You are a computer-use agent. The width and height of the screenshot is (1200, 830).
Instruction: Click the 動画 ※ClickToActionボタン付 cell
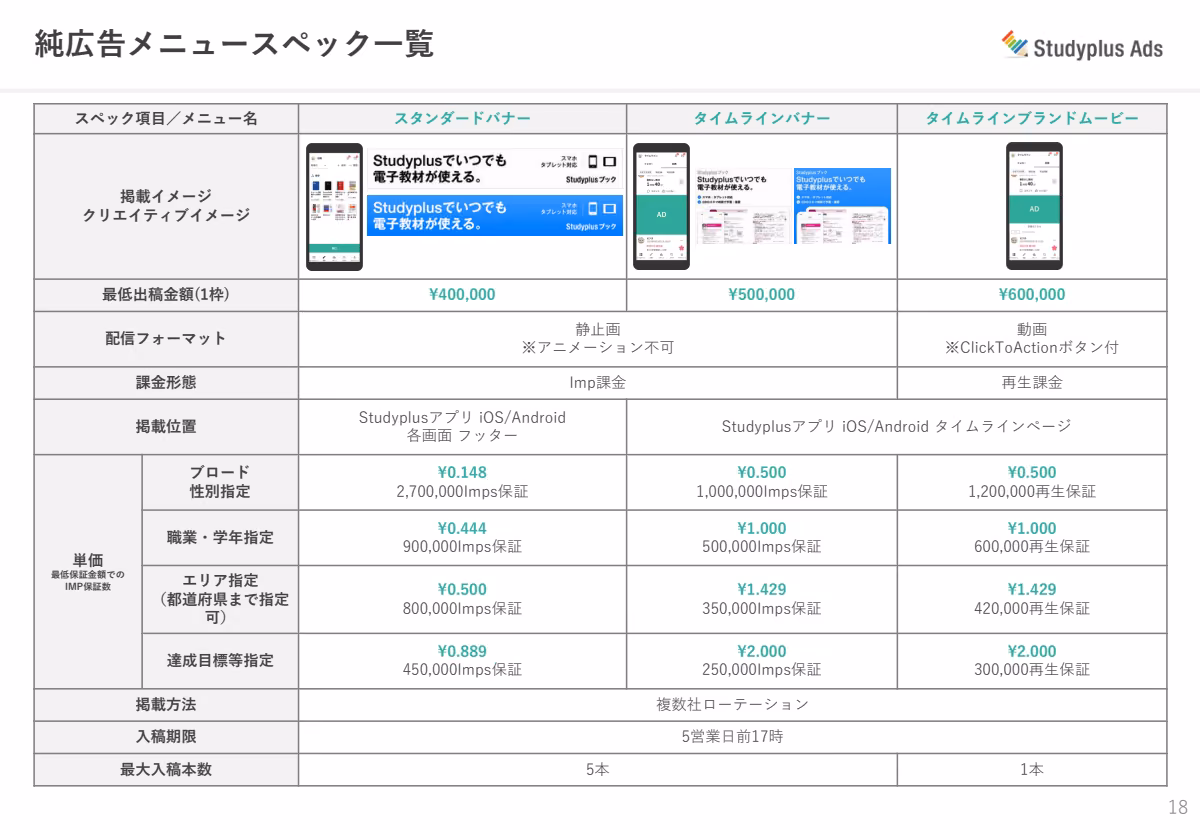point(1032,339)
